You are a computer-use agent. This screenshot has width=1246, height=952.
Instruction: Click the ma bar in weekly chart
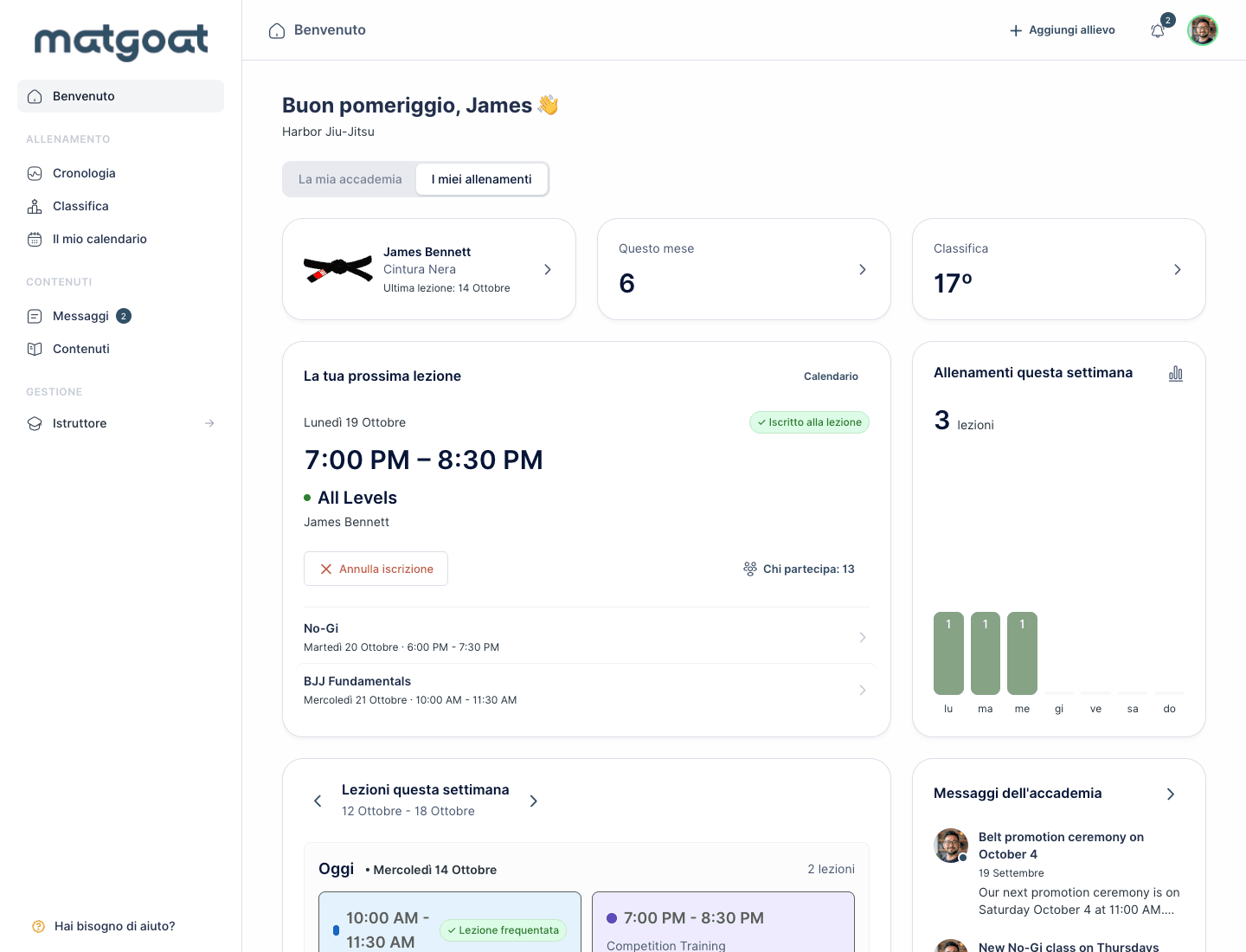pyautogui.click(x=986, y=653)
